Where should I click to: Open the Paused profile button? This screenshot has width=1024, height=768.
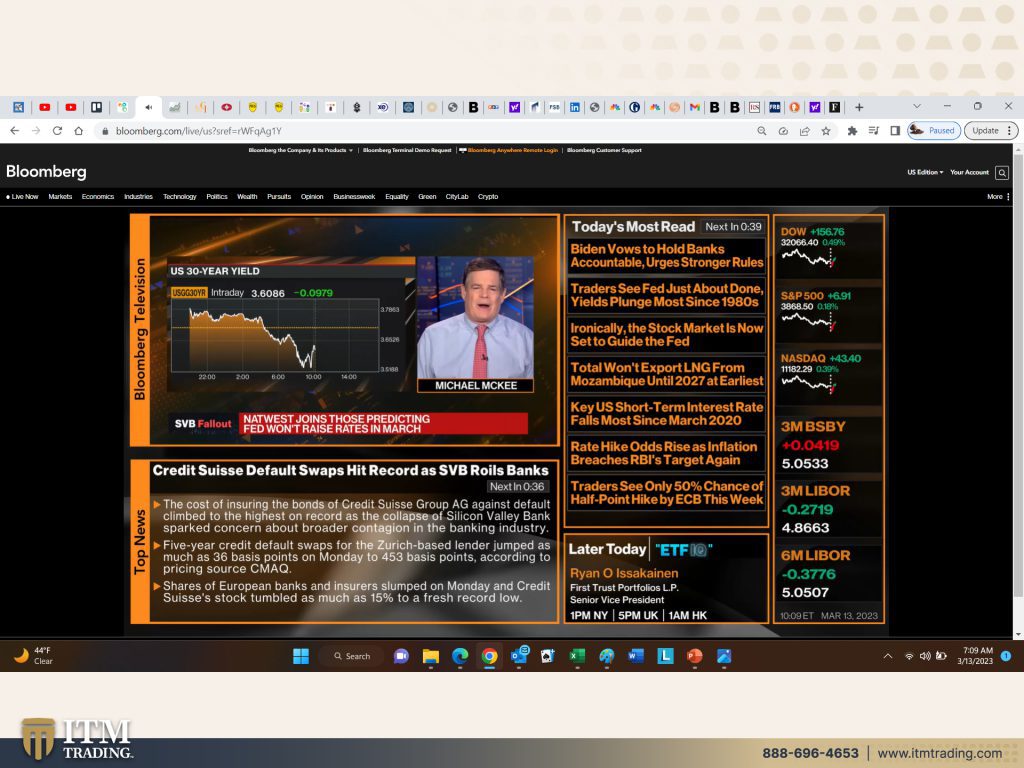(934, 131)
